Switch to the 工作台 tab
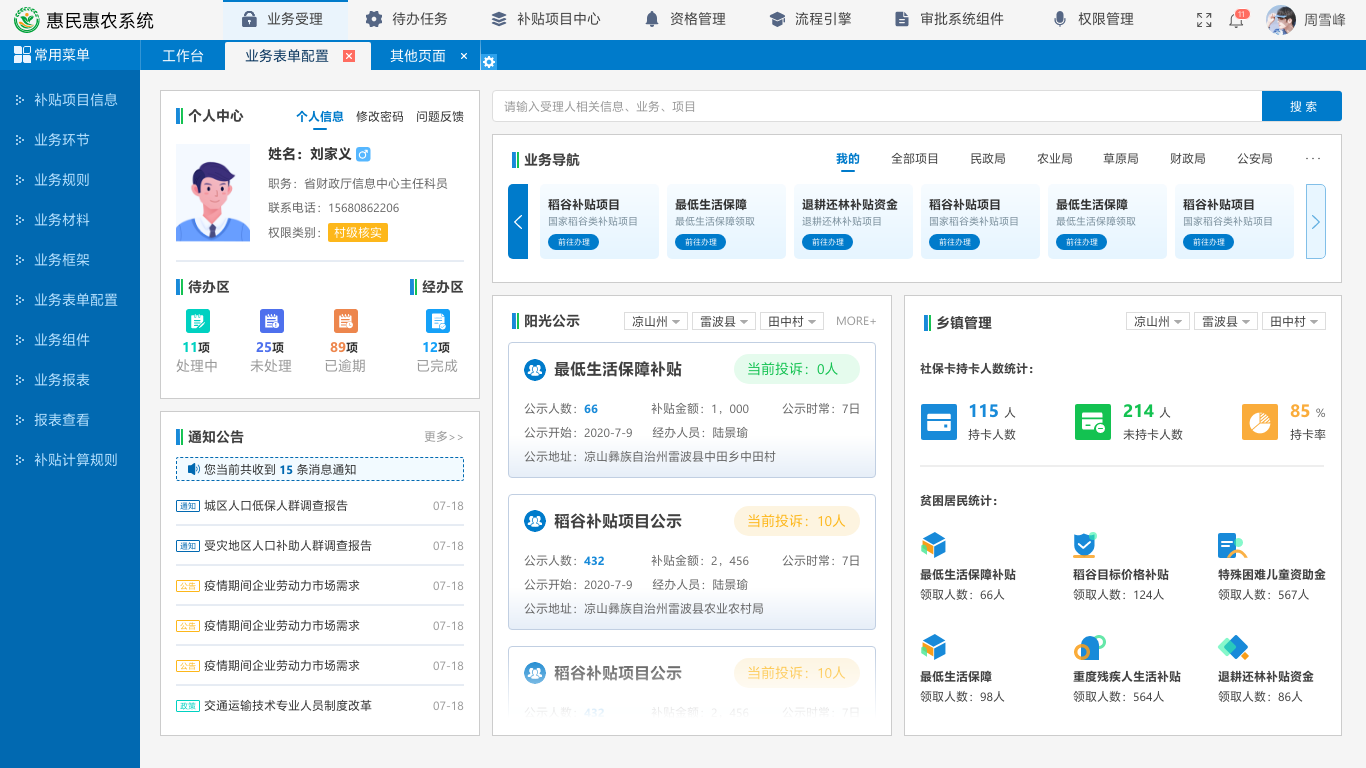The height and width of the screenshot is (768, 1366). tap(183, 57)
